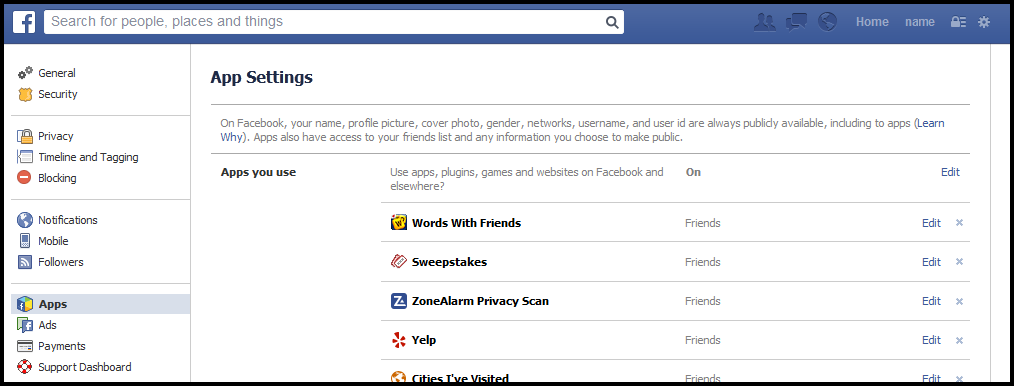Click the search magnifier icon
The width and height of the screenshot is (1014, 386).
tap(612, 22)
